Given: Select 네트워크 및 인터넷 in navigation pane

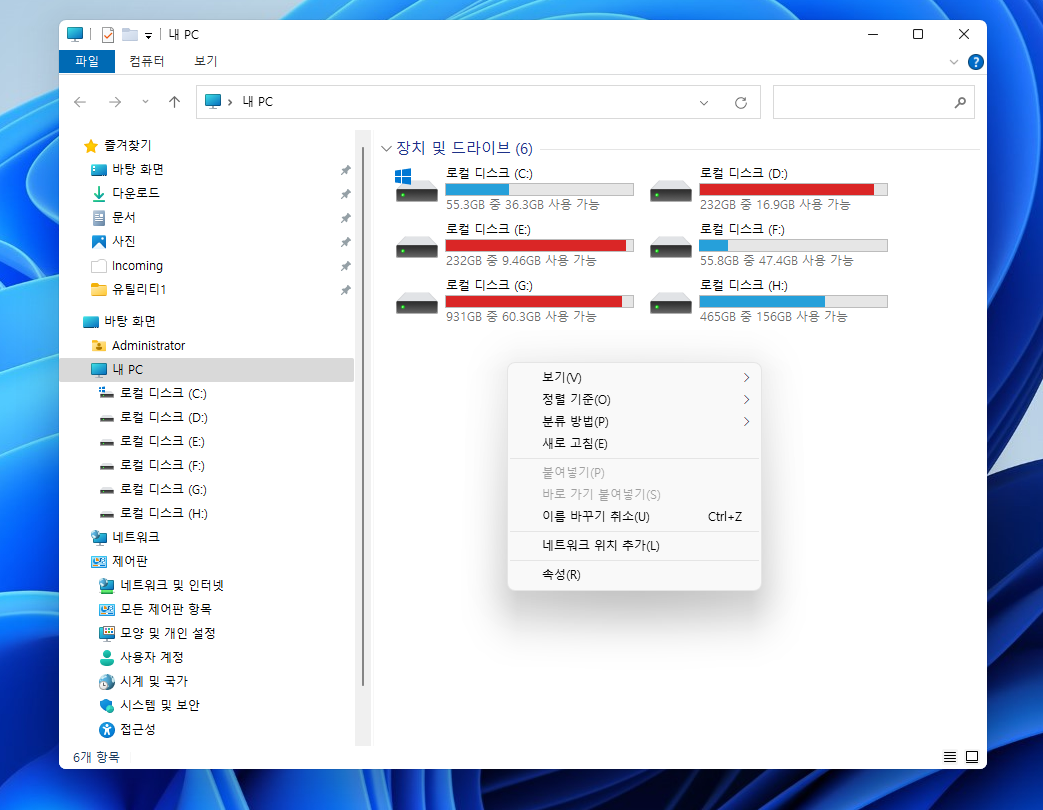Looking at the screenshot, I should coord(171,585).
